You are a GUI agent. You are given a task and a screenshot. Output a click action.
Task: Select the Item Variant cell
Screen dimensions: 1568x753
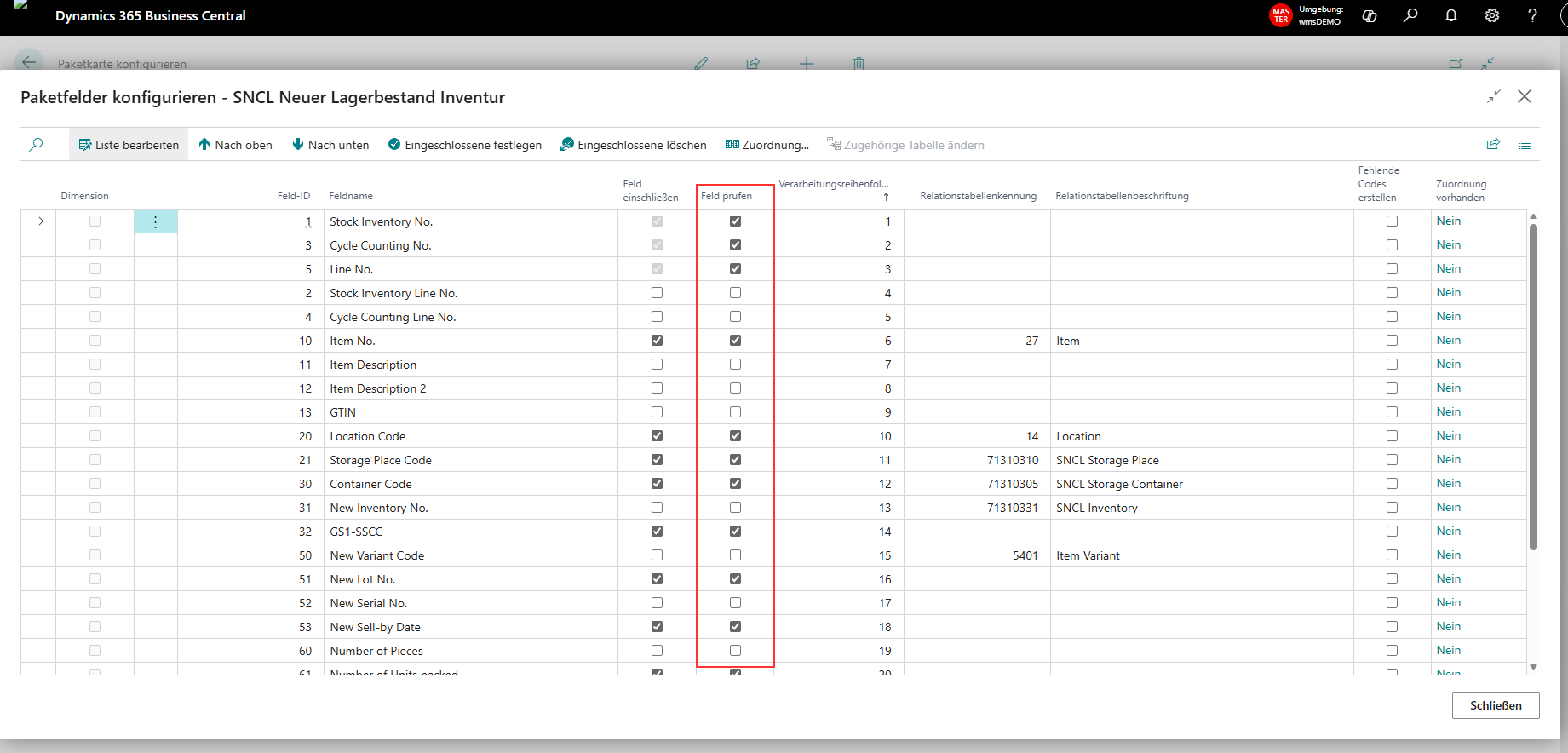point(1201,555)
